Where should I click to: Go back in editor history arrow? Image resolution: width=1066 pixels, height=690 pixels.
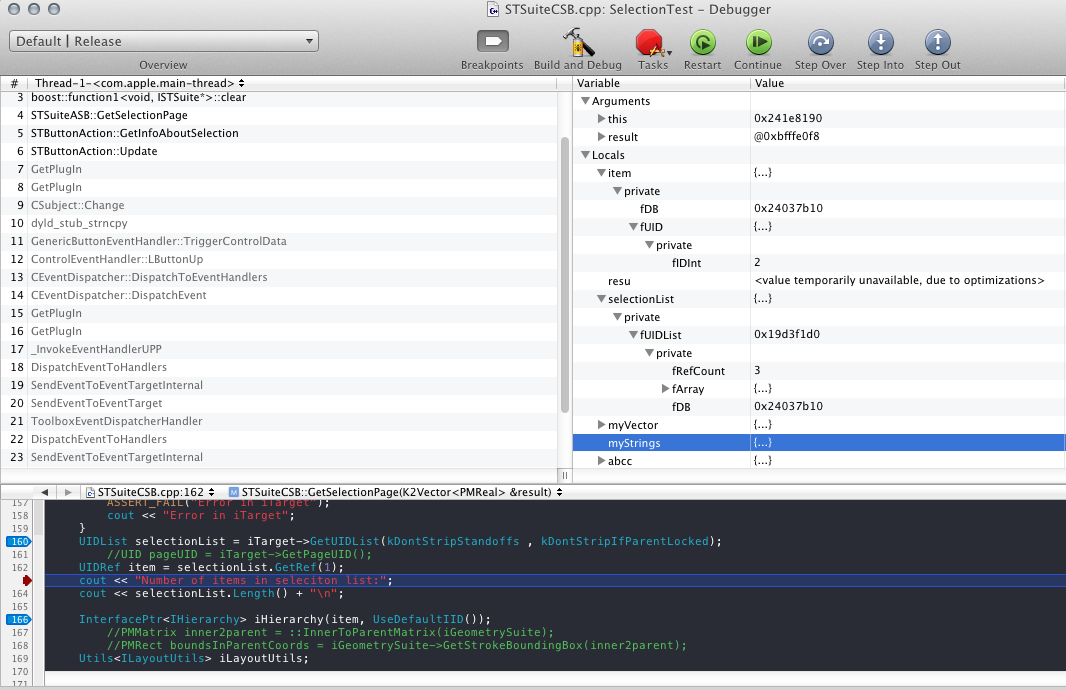tap(44, 492)
